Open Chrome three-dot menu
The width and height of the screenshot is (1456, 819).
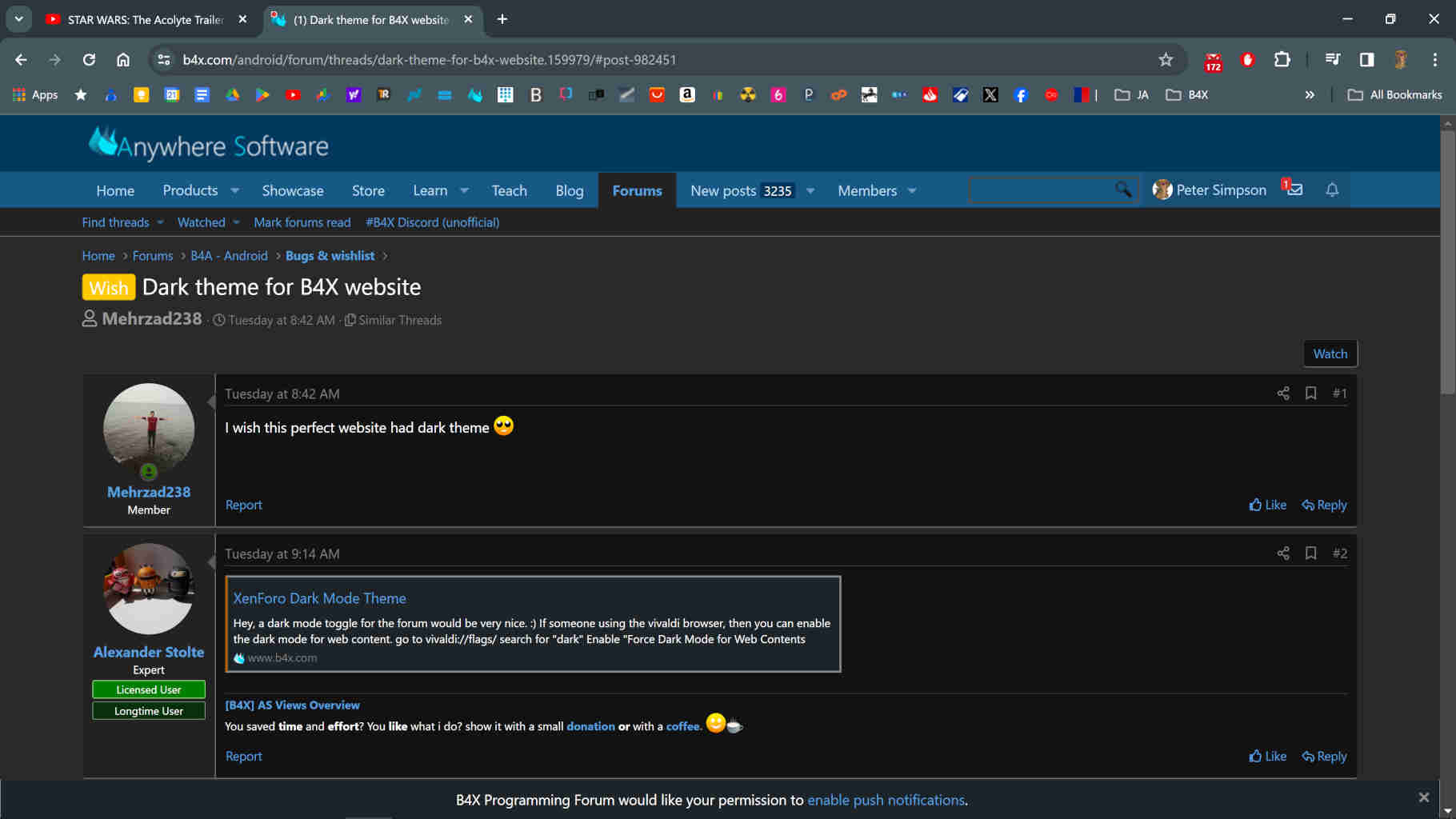coord(1435,59)
